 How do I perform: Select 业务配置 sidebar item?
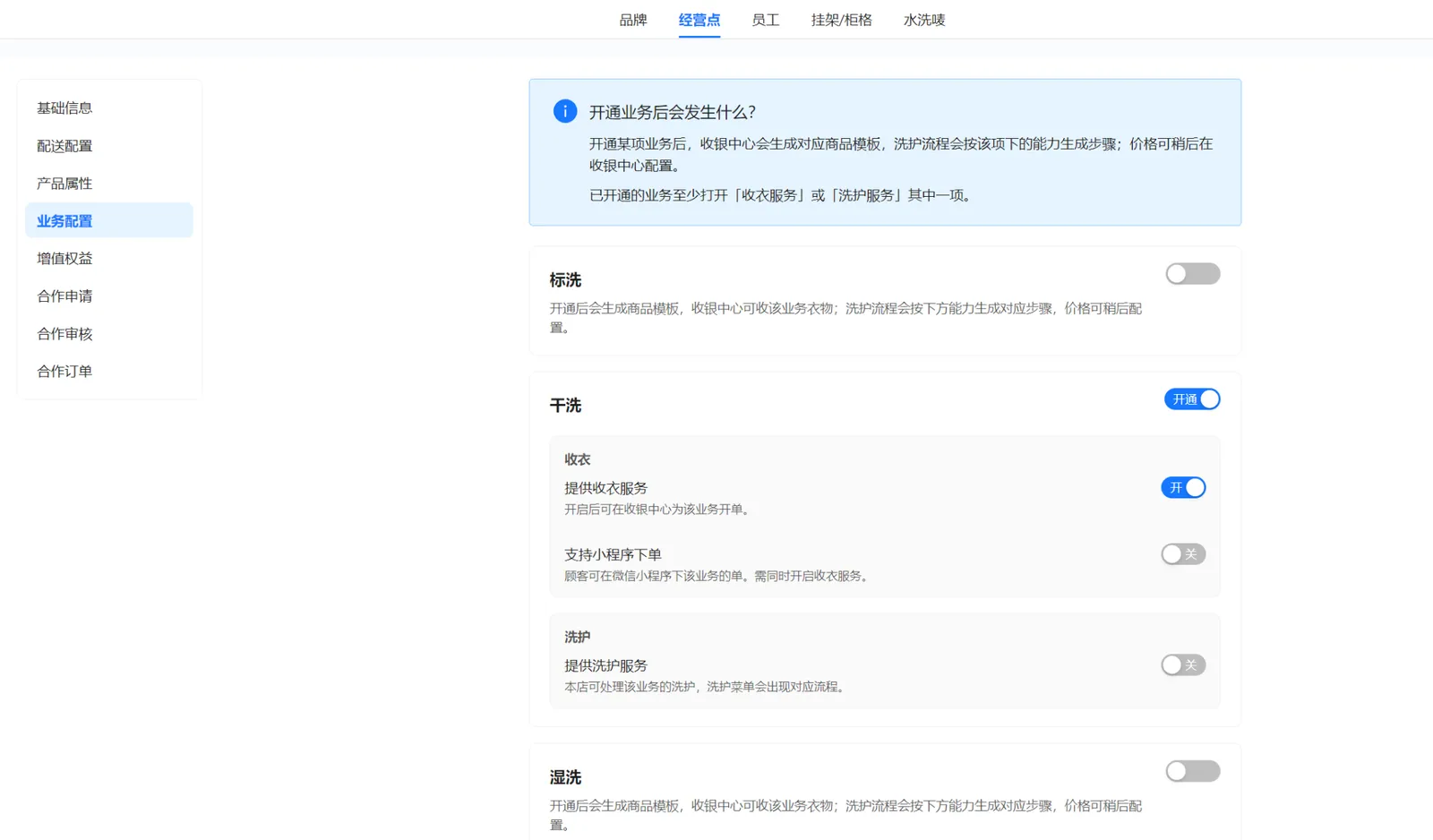(109, 220)
